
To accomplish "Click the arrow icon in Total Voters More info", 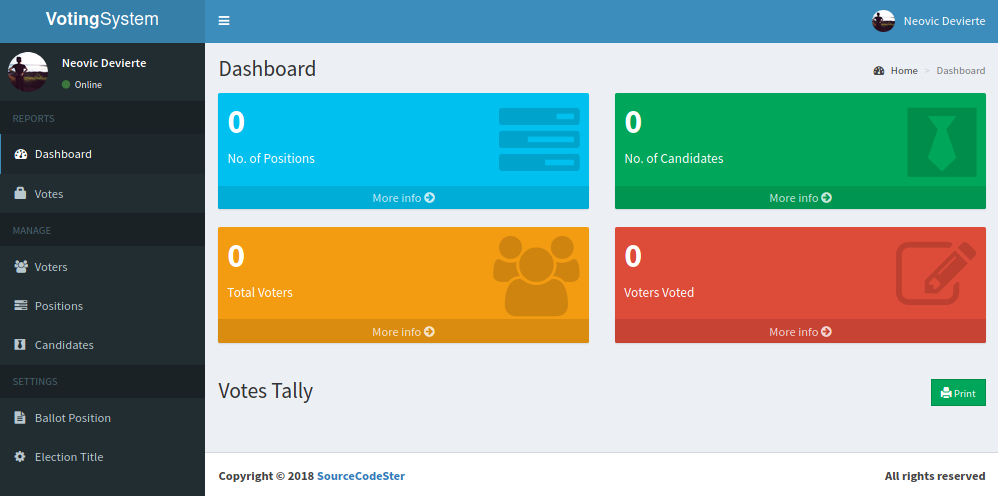I will click(x=430, y=332).
